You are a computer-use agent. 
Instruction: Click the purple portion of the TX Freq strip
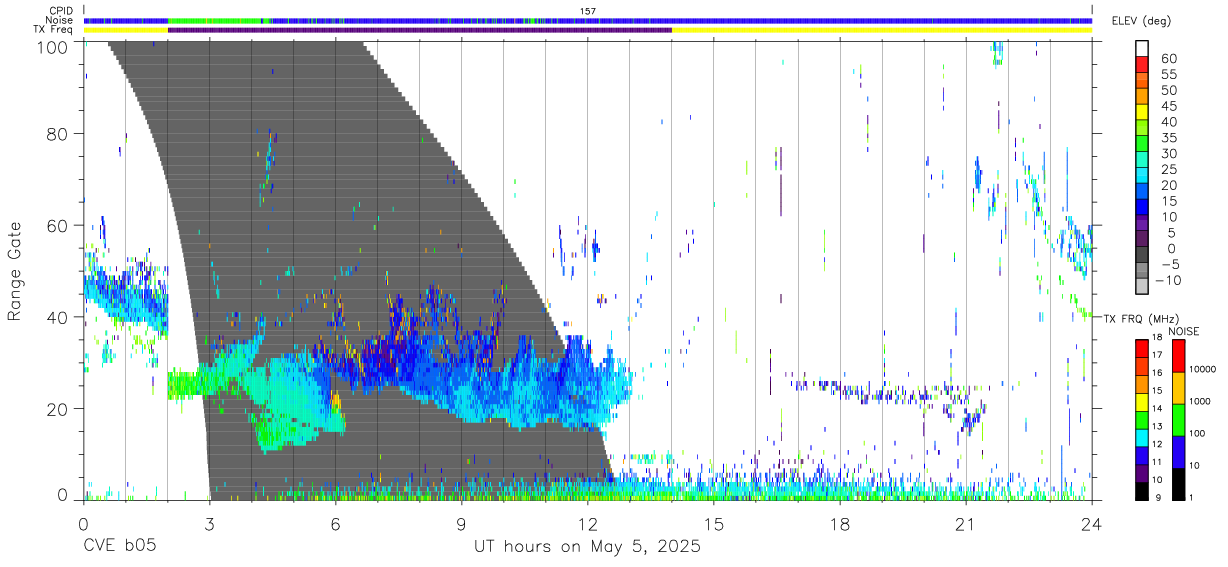coord(419,30)
